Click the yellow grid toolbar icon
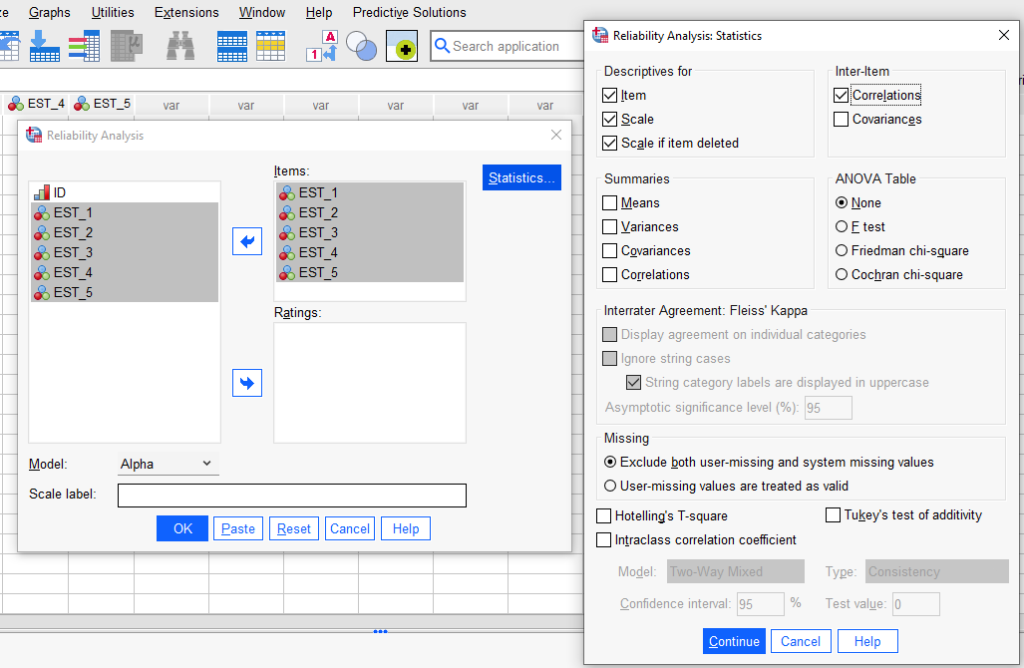The image size is (1024, 668). click(x=270, y=46)
